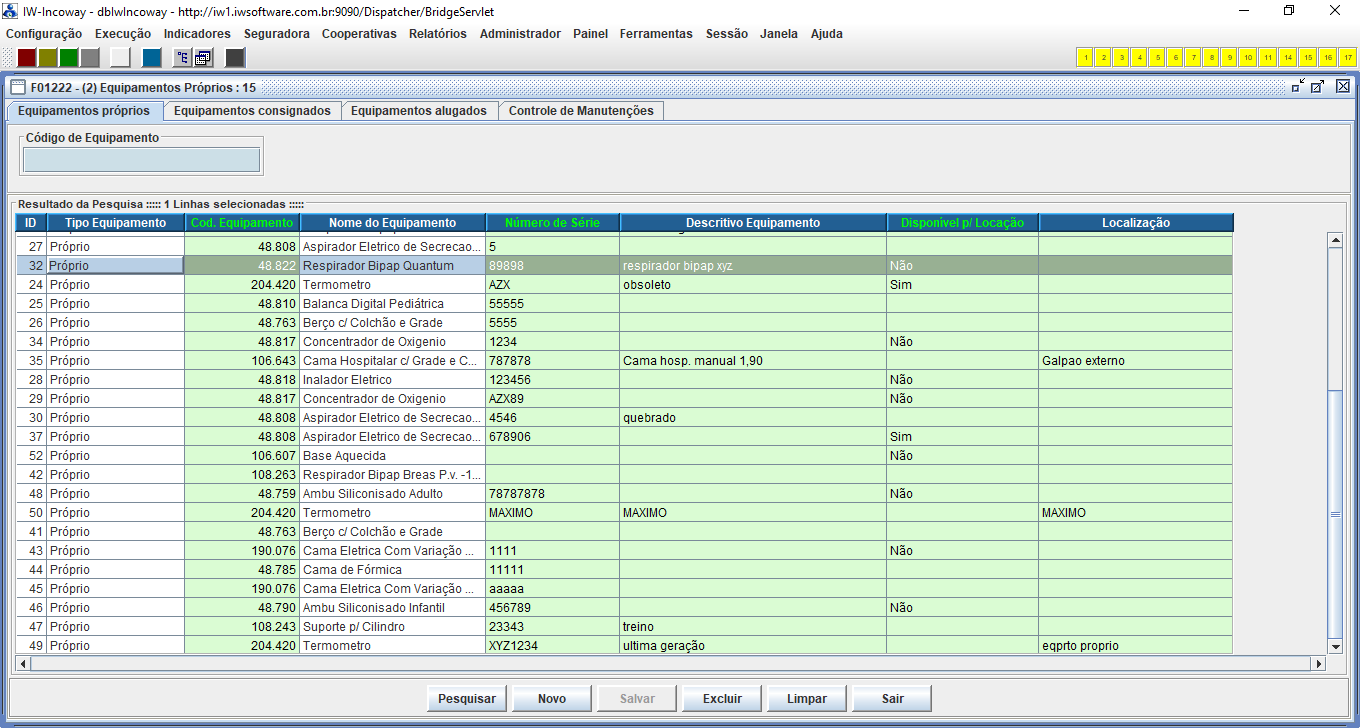The height and width of the screenshot is (728, 1360).
Task: Open the Ferramentas menu
Action: [x=655, y=34]
